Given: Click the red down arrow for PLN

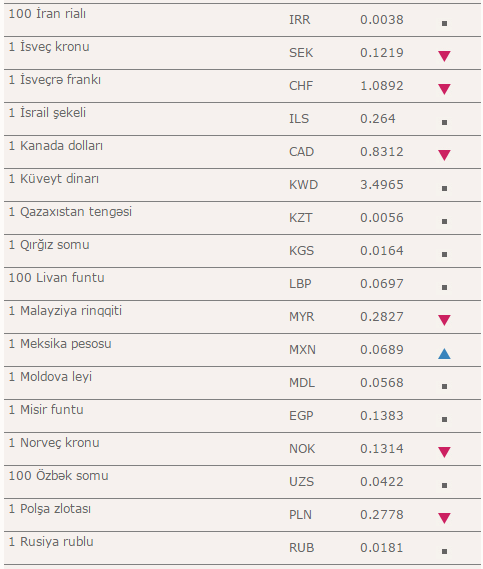Looking at the screenshot, I should (444, 518).
